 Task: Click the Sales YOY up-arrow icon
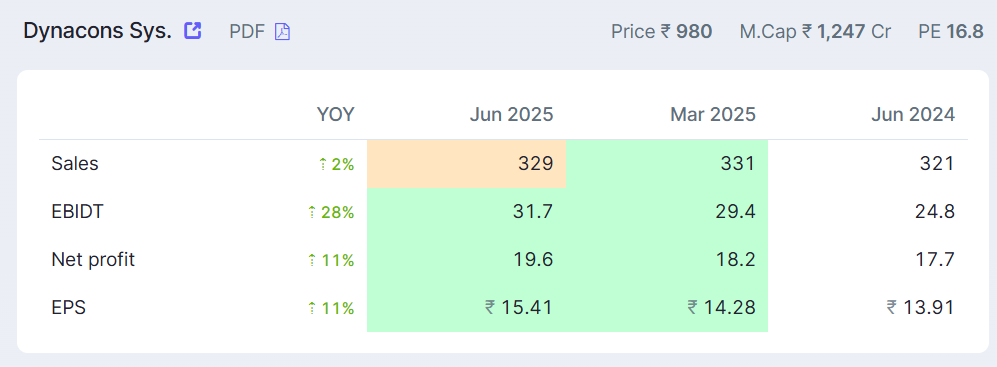pyautogui.click(x=322, y=165)
